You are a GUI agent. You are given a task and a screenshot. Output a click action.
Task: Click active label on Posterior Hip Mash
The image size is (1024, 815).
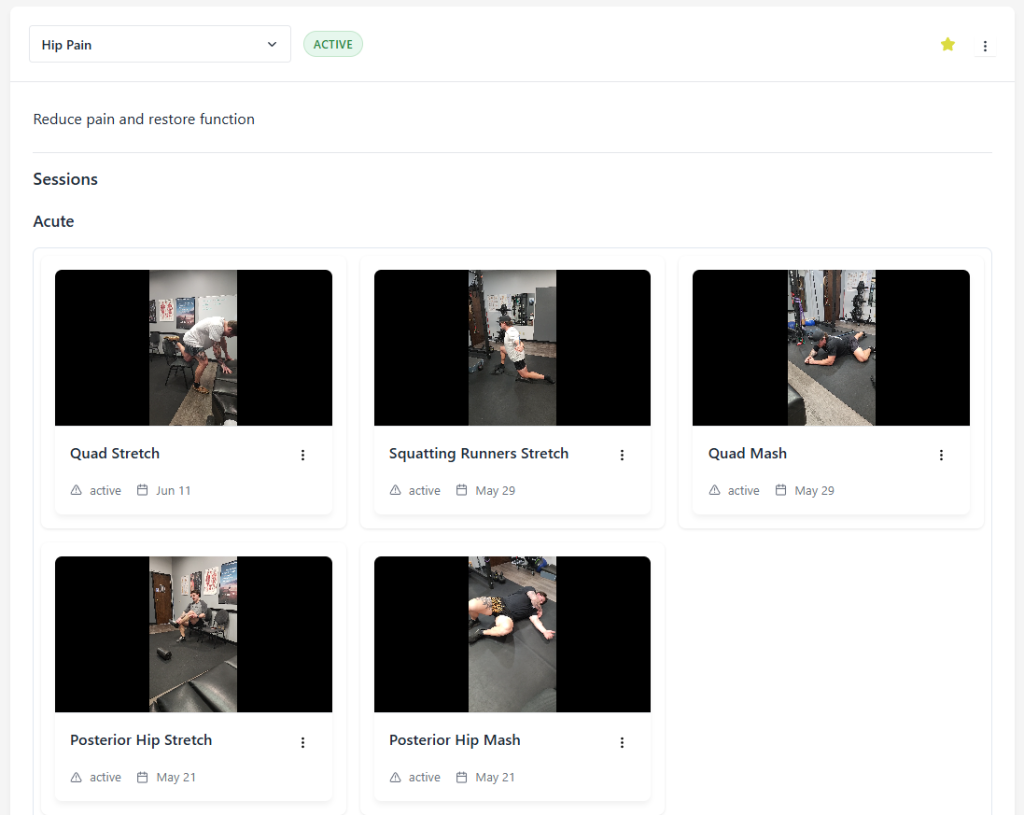point(424,777)
